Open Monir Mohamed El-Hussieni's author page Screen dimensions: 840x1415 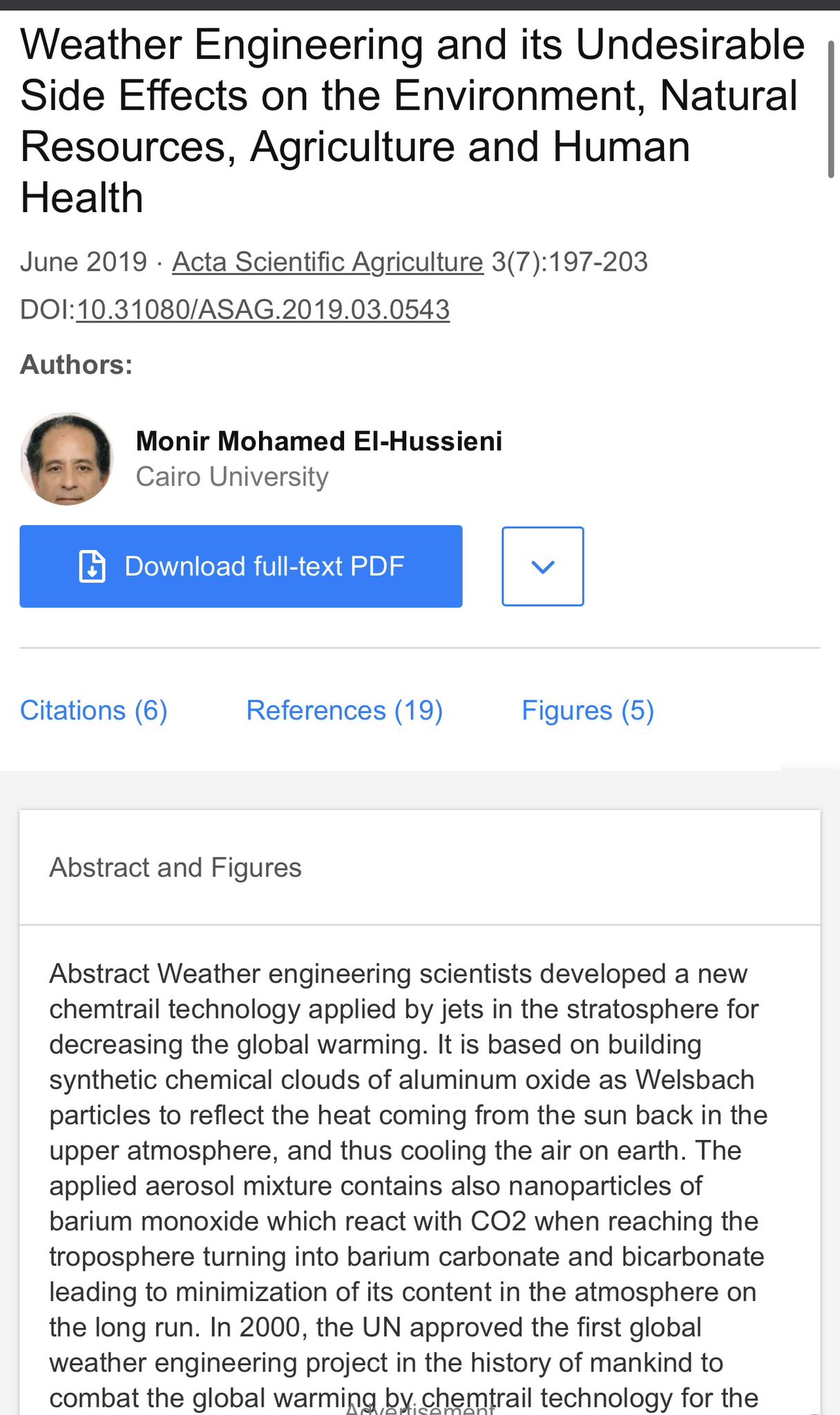tap(319, 440)
